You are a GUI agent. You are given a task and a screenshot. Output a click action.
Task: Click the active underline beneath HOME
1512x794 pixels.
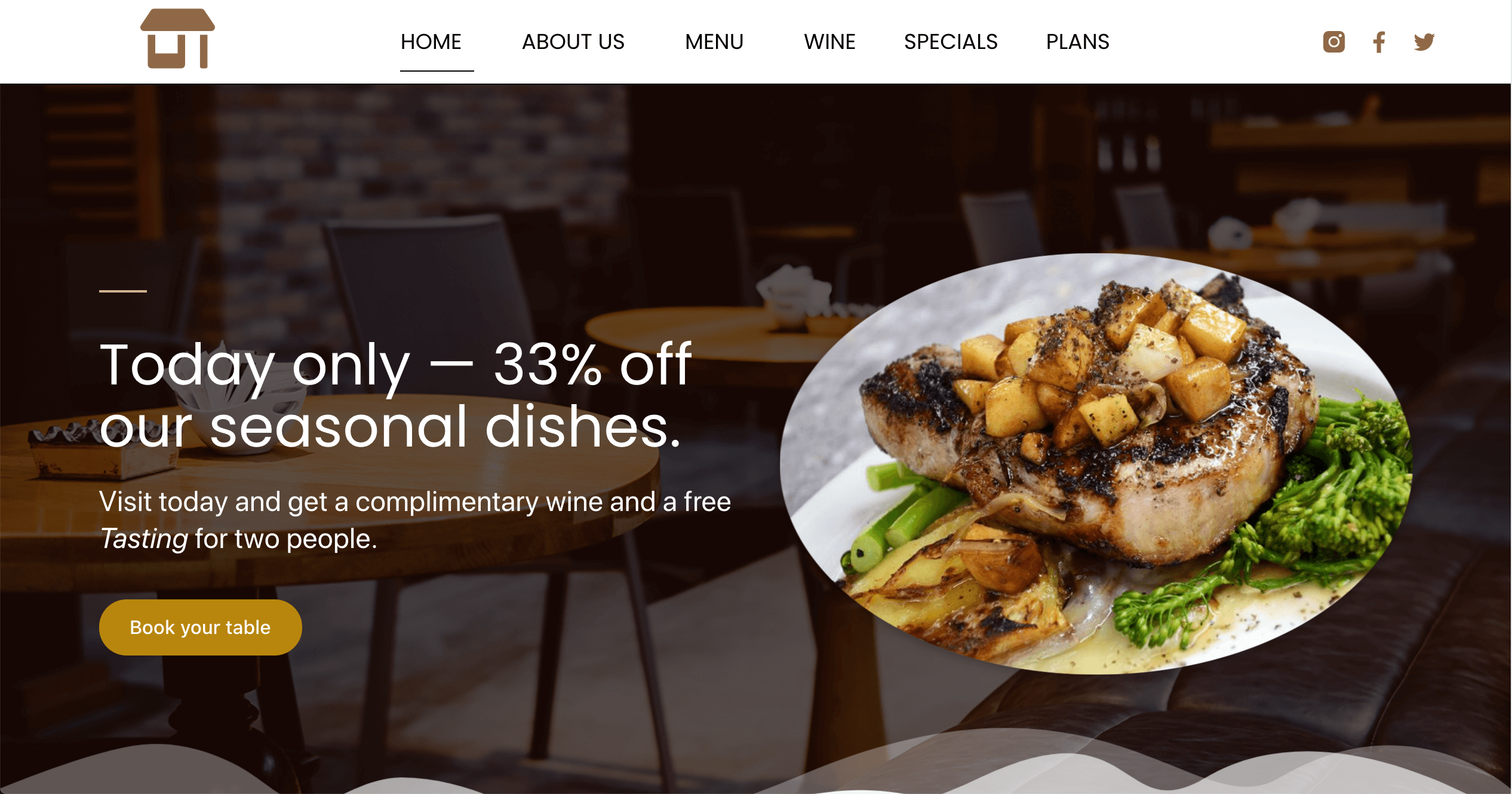coord(437,71)
